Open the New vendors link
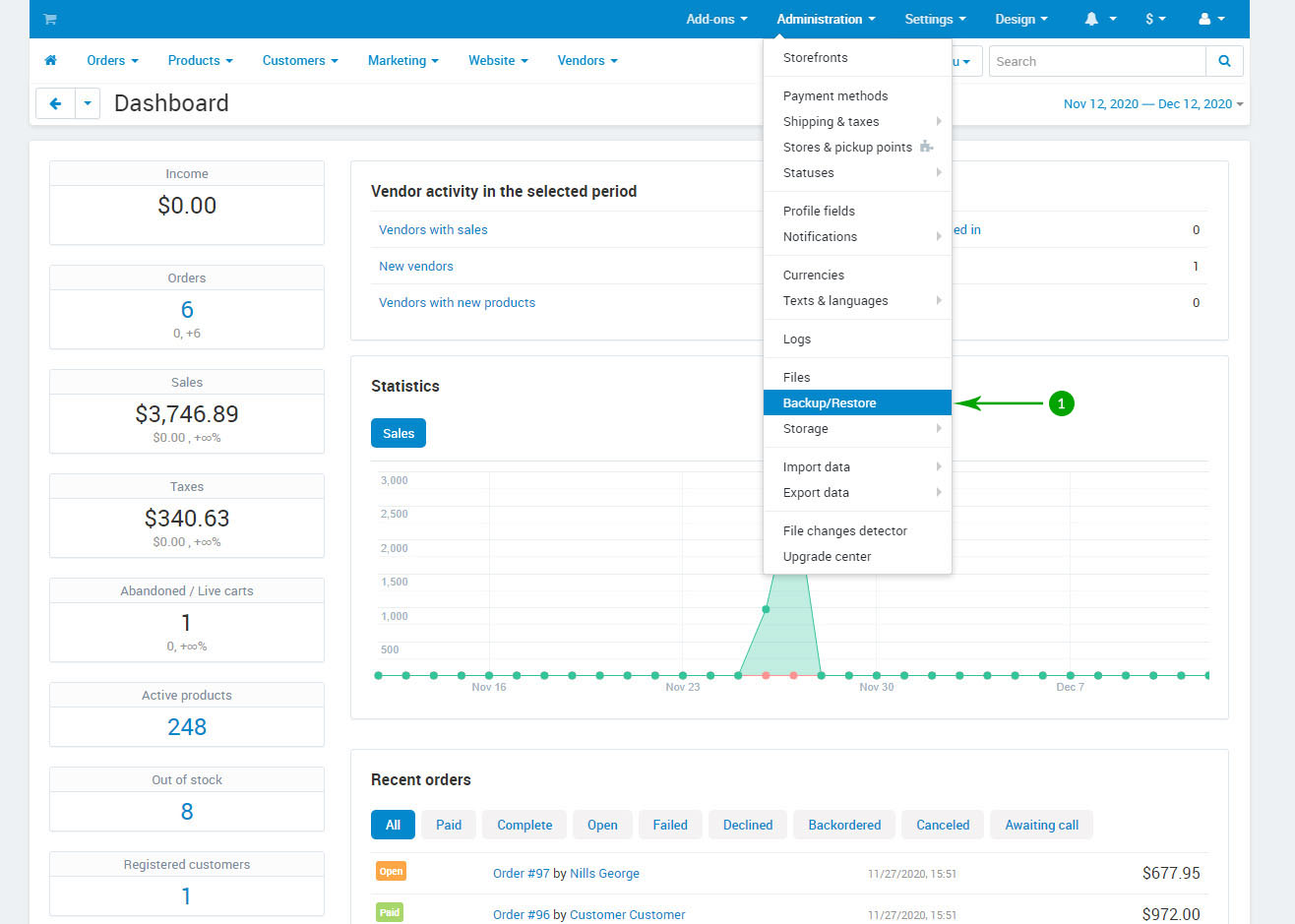 416,266
